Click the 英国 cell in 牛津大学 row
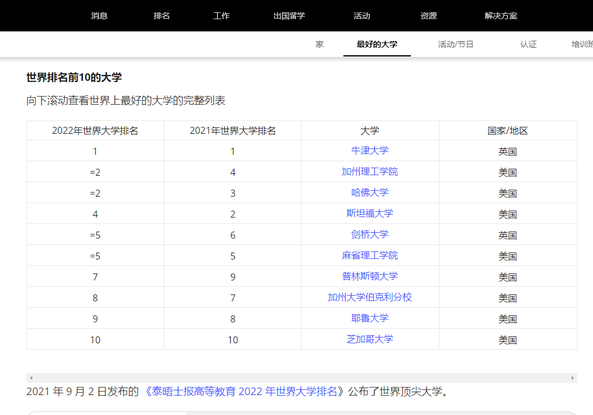This screenshot has width=593, height=415. pos(508,151)
